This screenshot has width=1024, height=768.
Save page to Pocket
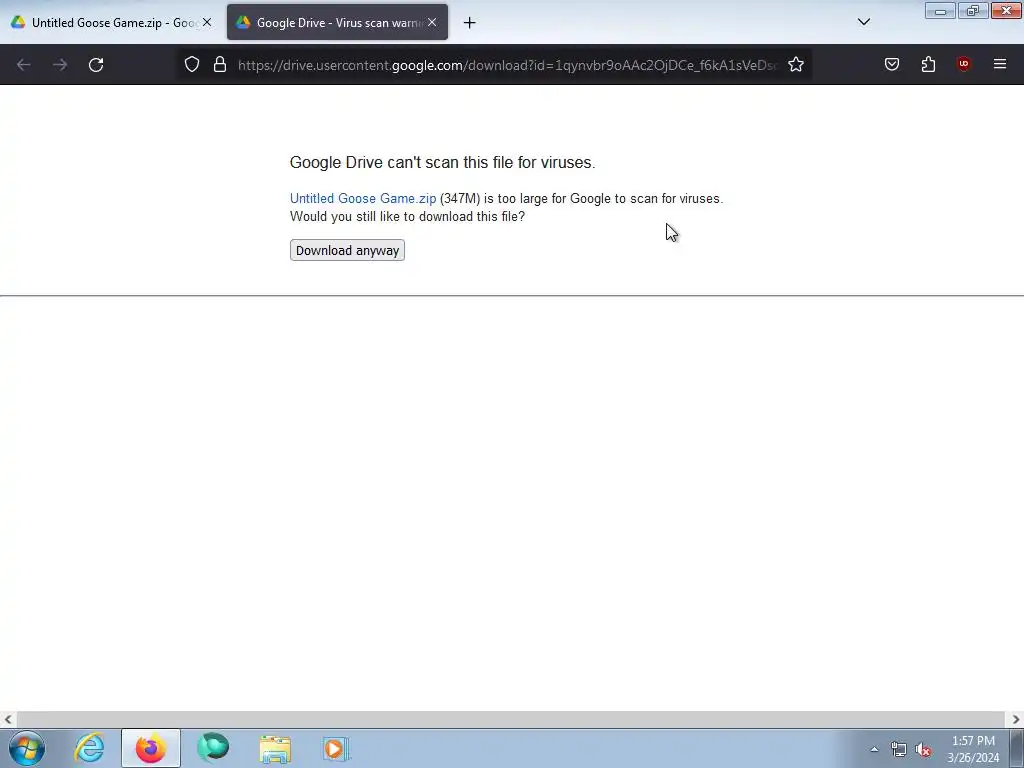(891, 64)
